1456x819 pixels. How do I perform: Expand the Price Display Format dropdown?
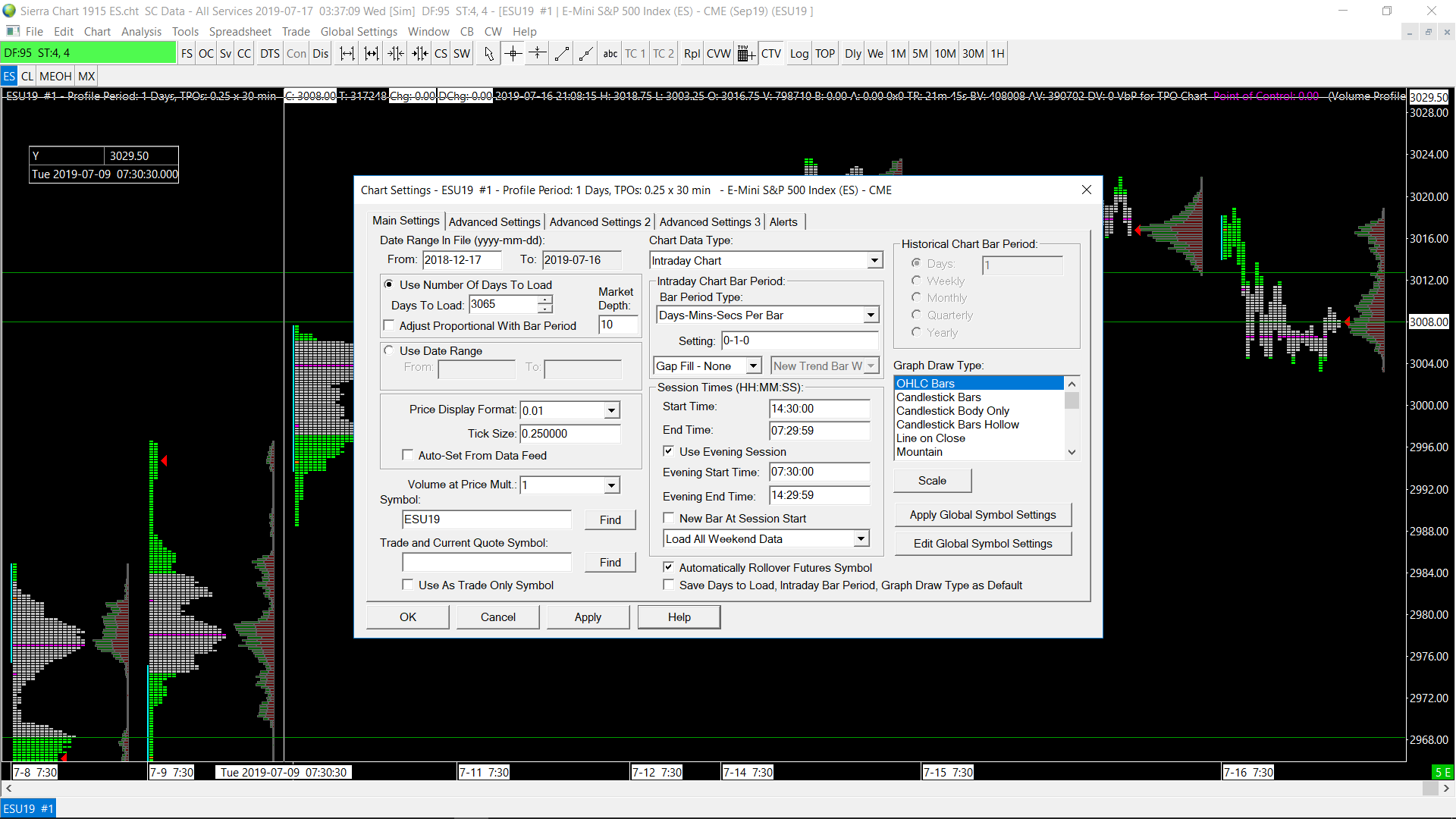(x=611, y=410)
